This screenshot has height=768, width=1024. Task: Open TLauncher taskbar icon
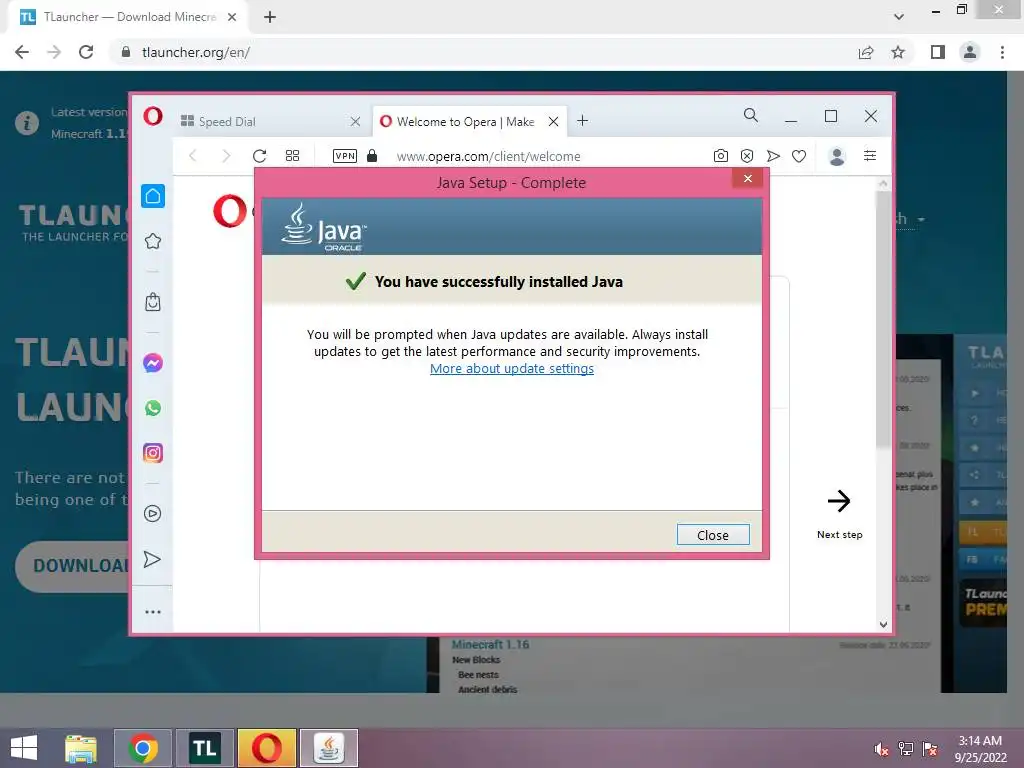204,748
